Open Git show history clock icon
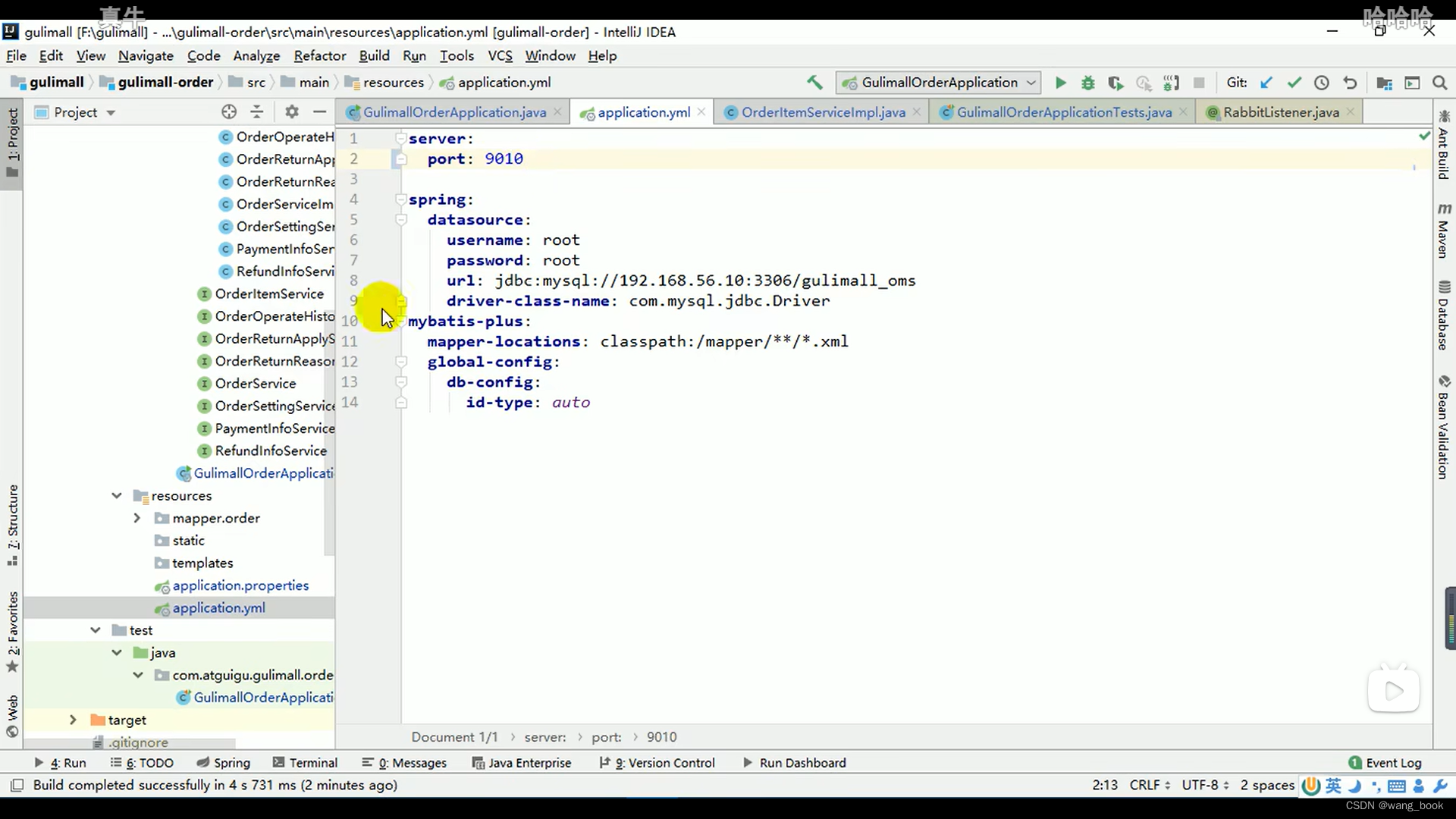 pos(1322,83)
